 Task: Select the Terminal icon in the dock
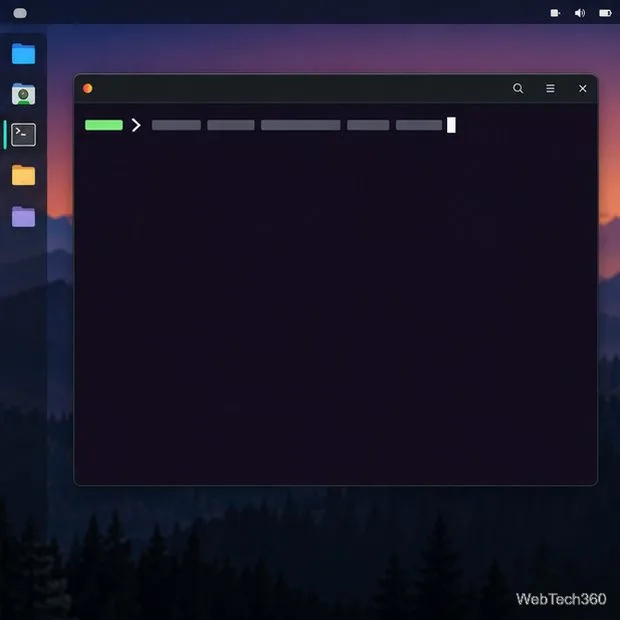point(23,135)
